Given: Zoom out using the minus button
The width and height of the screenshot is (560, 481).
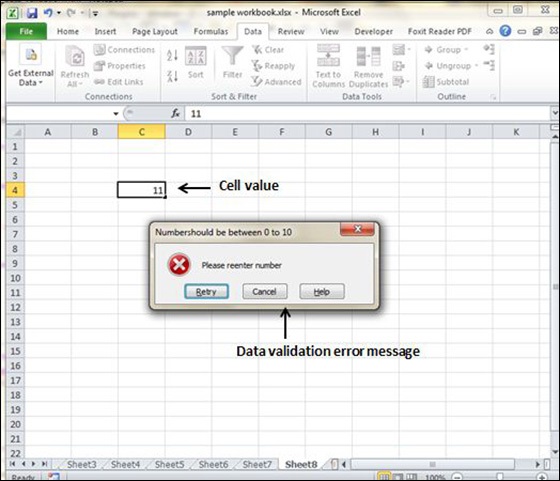Looking at the screenshot, I should pos(458,477).
